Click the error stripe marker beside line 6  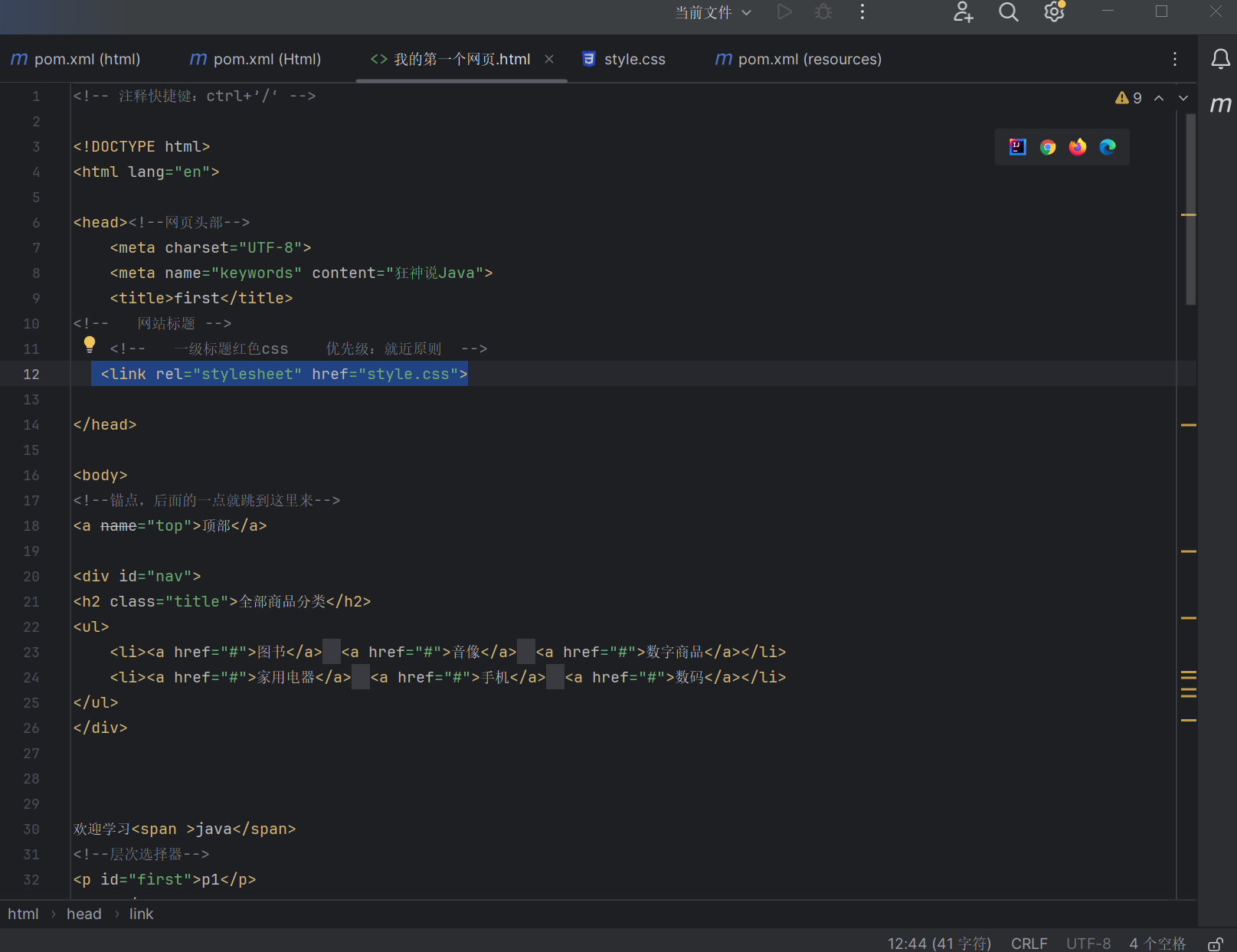tap(1189, 214)
